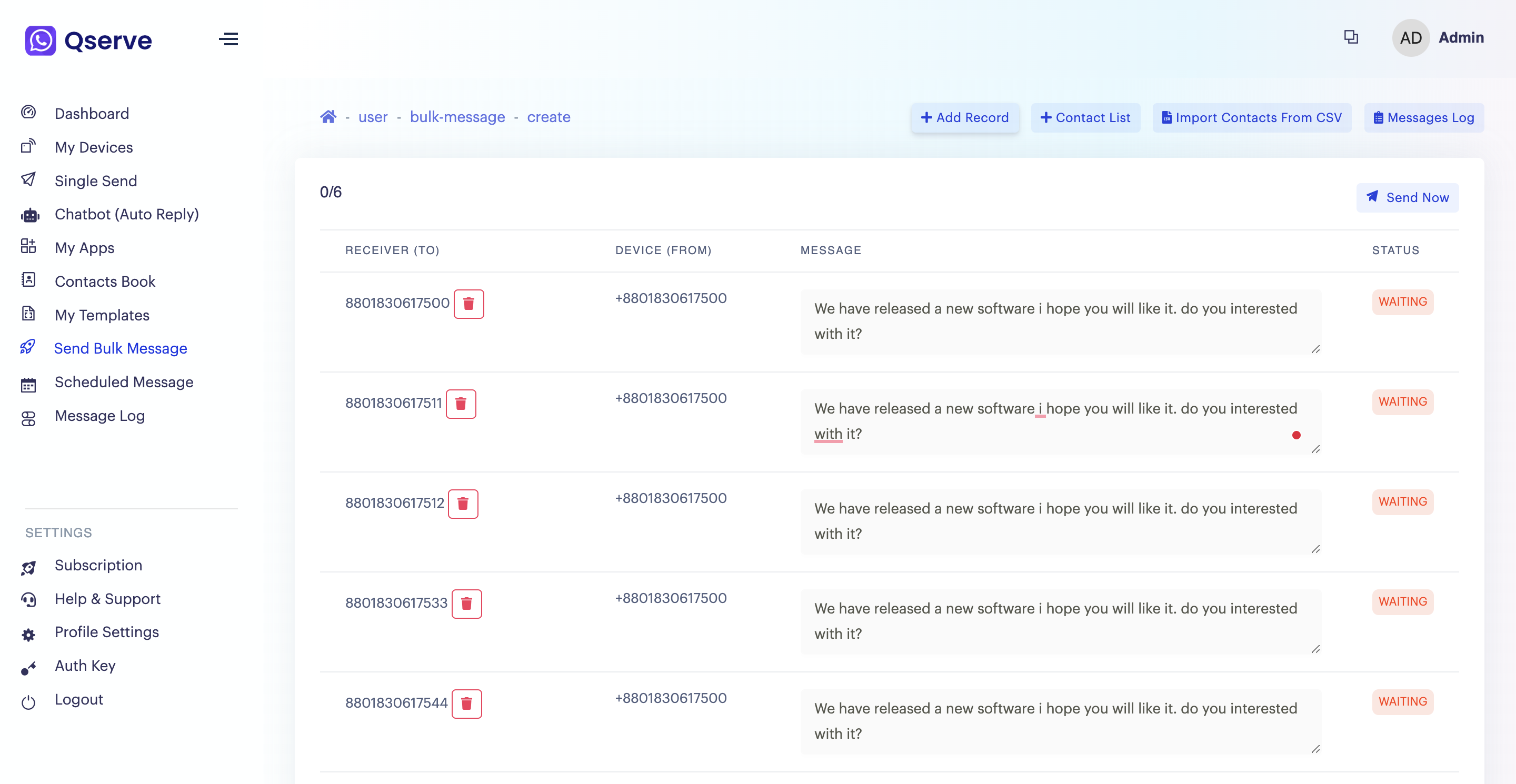
Task: Follow the bulk-message breadcrumb link
Action: (x=457, y=117)
